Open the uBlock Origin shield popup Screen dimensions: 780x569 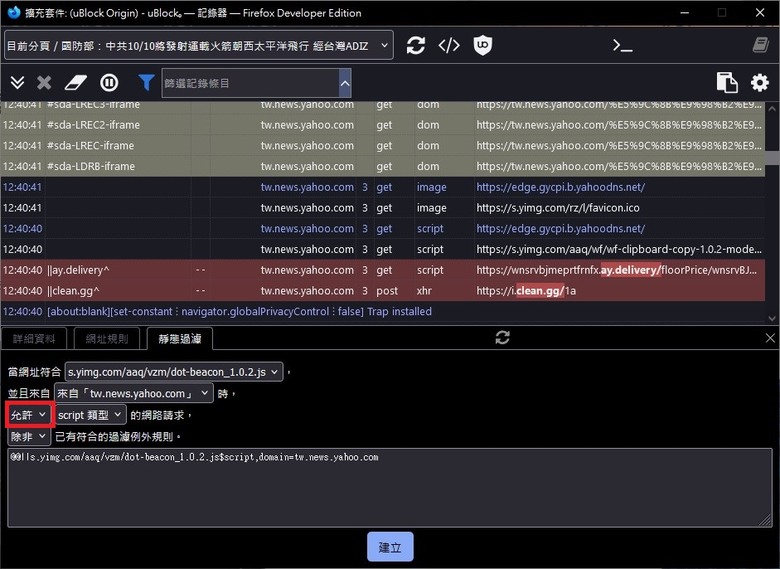[483, 45]
